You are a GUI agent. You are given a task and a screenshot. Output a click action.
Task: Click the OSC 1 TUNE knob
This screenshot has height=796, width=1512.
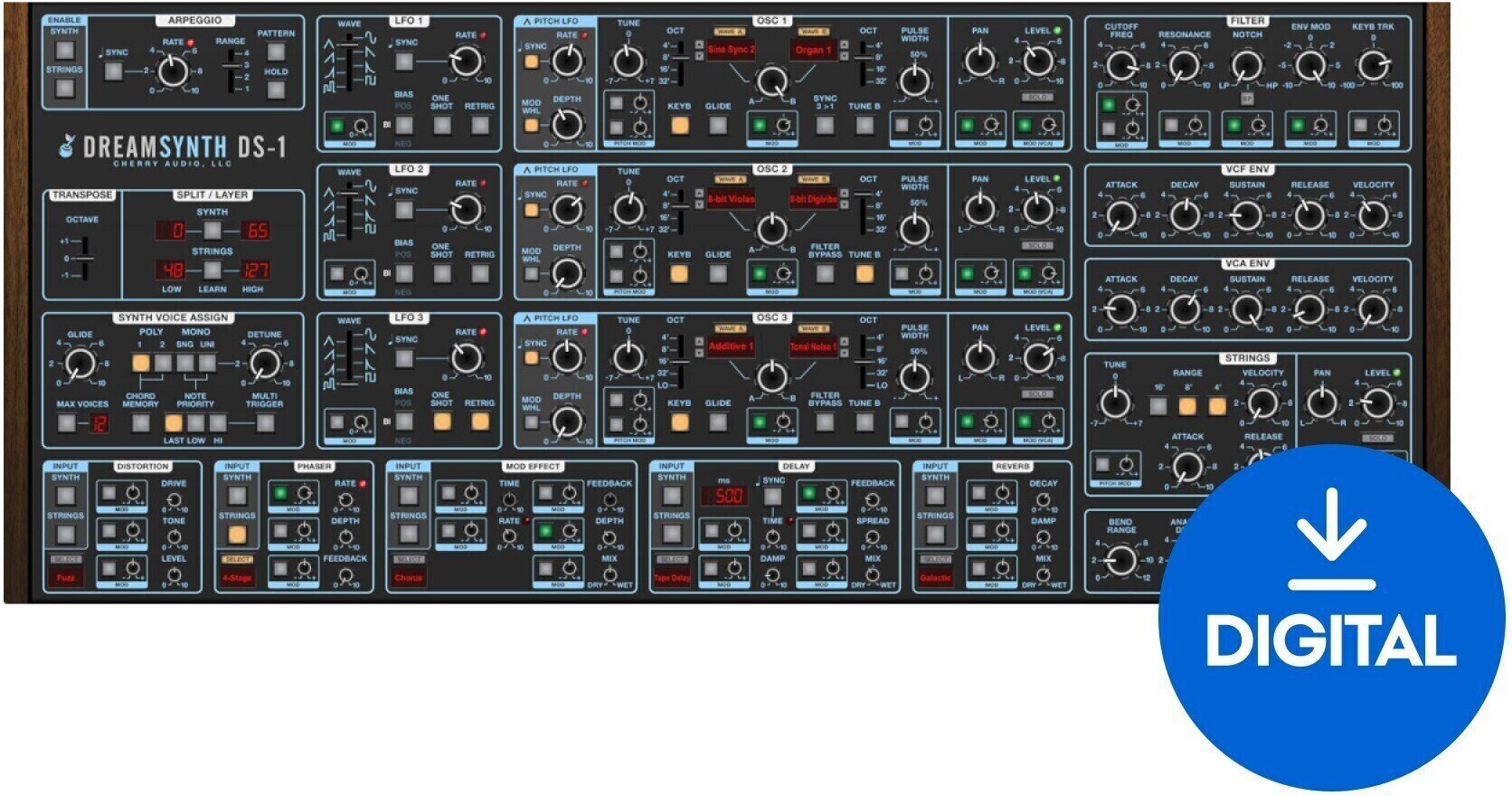point(628,62)
